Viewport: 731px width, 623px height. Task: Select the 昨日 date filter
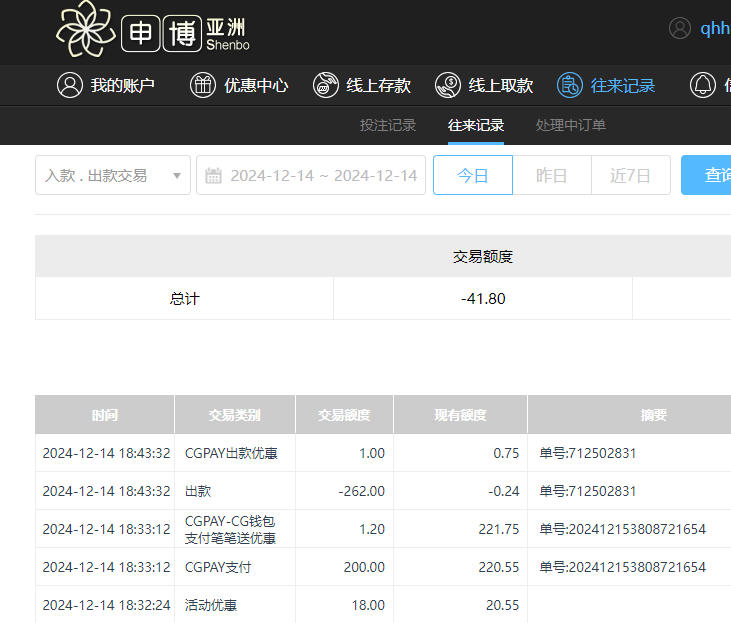[551, 175]
